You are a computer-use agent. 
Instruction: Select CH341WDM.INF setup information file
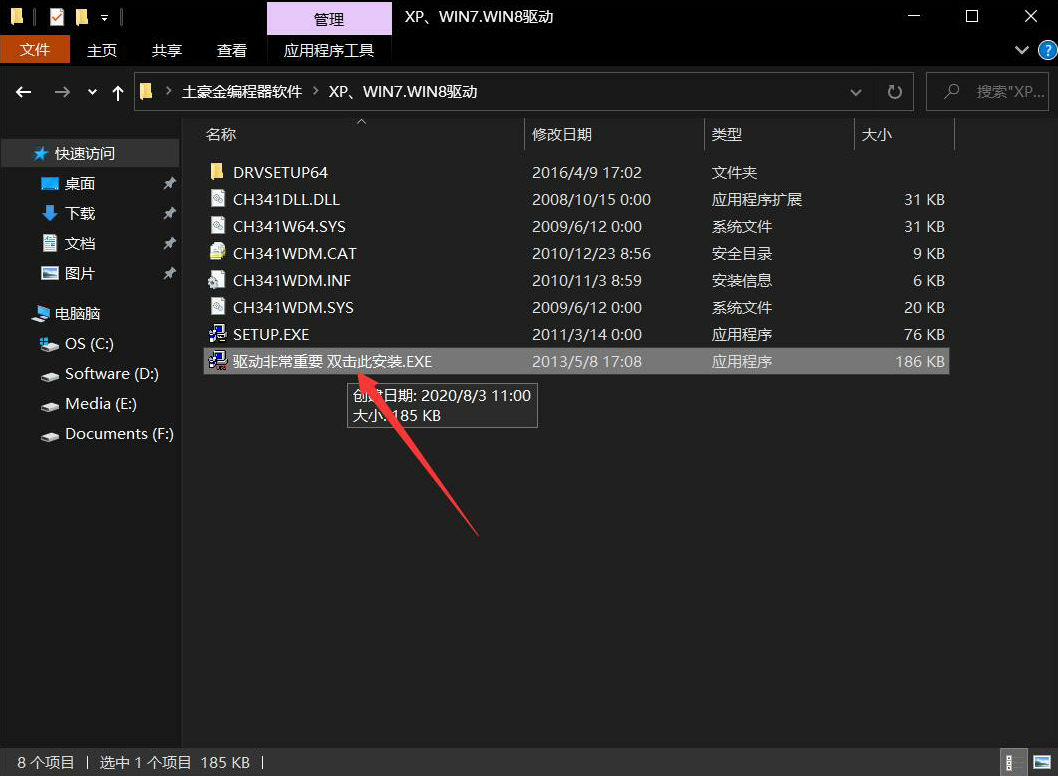pos(291,280)
